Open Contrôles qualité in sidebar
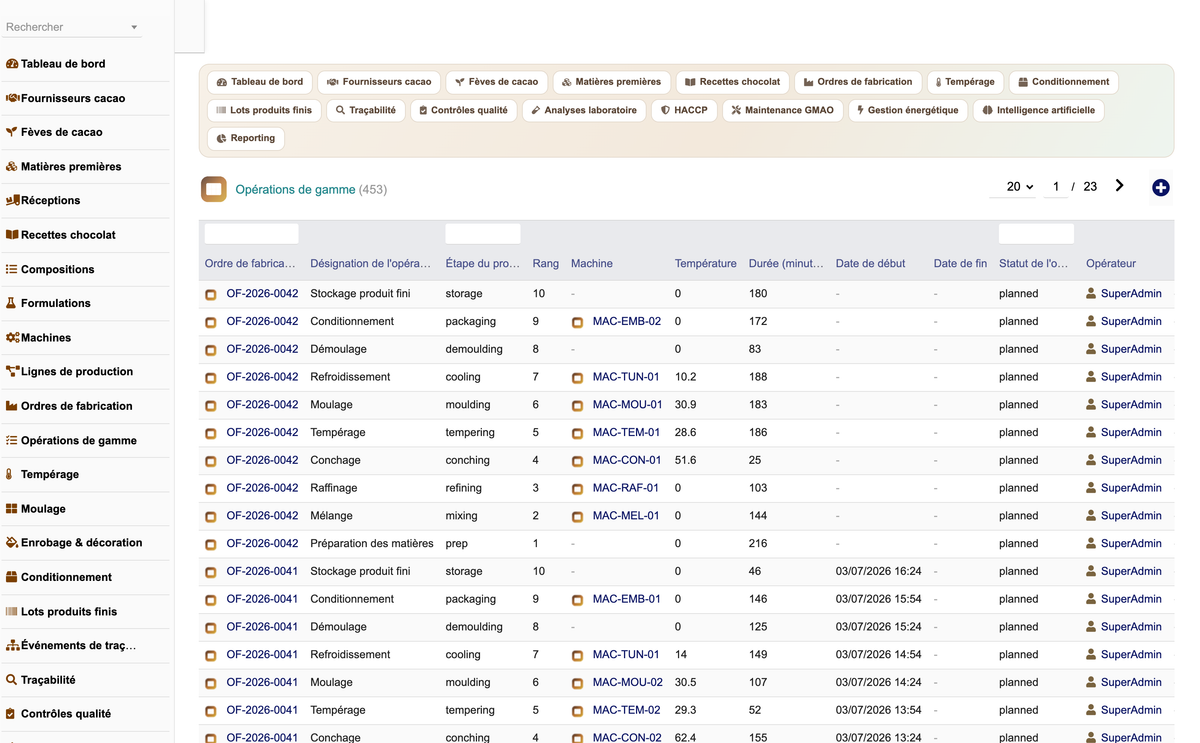1200x743 pixels. click(x=58, y=714)
